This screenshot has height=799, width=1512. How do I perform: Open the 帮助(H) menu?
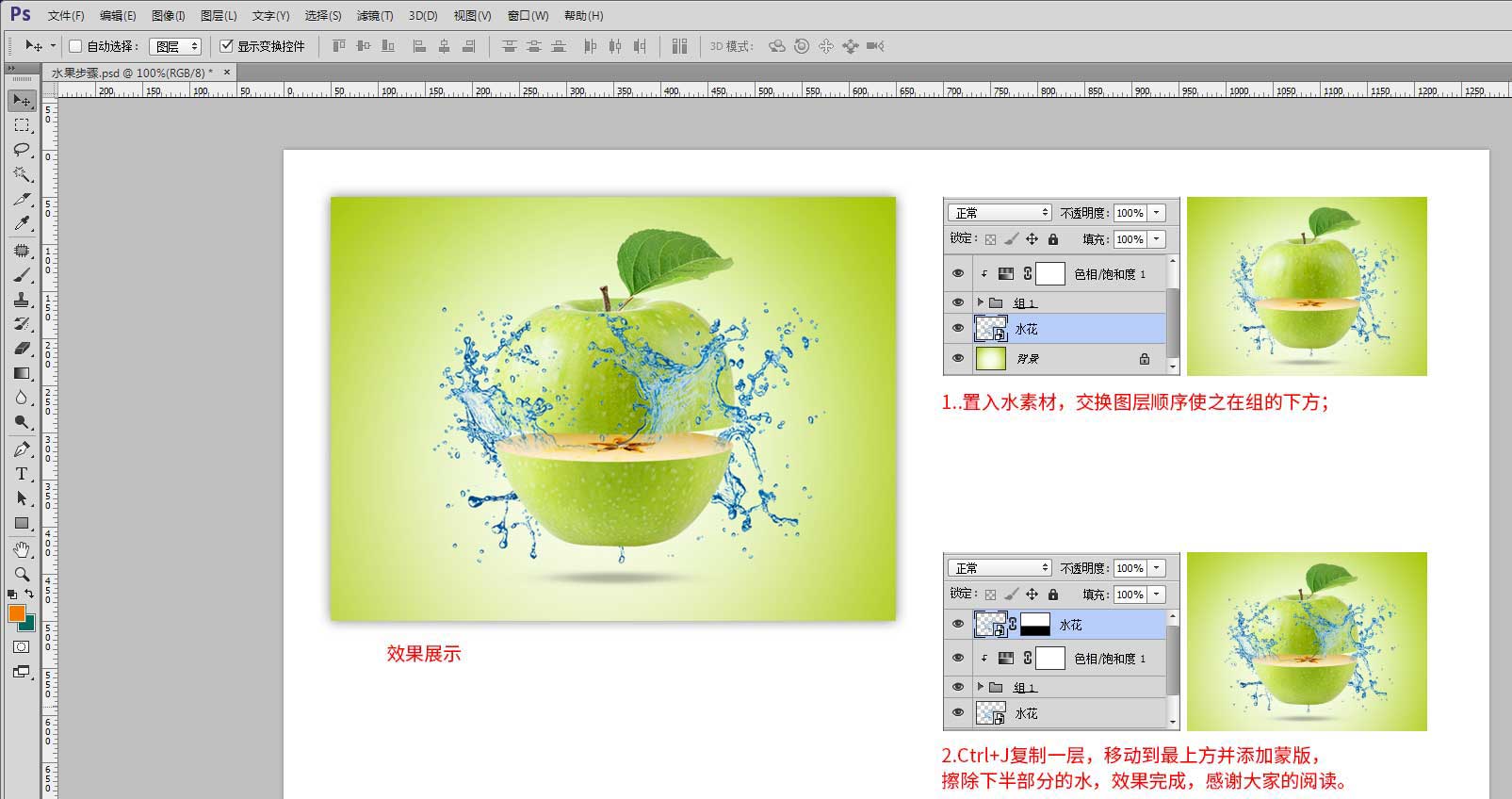point(583,16)
